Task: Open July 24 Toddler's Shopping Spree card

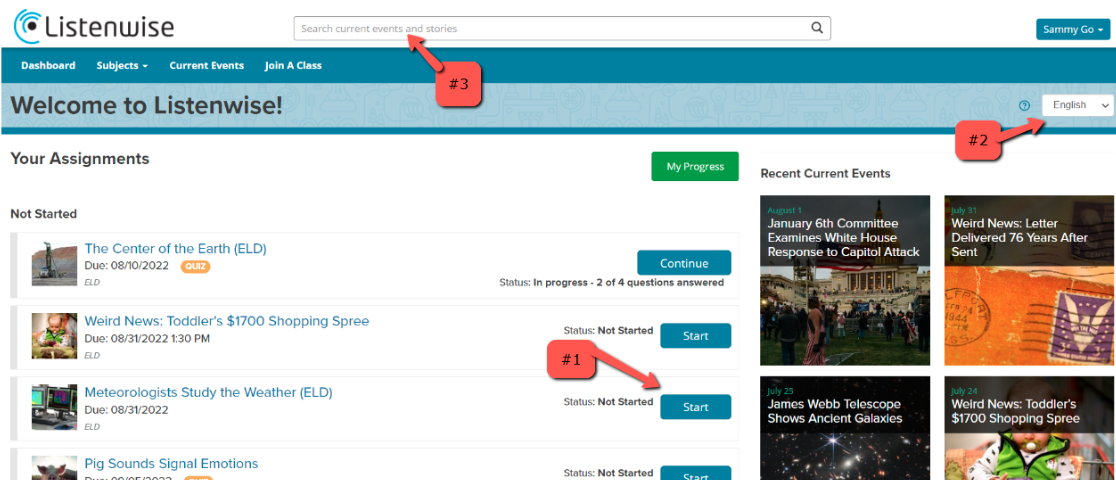Action: click(1030, 428)
